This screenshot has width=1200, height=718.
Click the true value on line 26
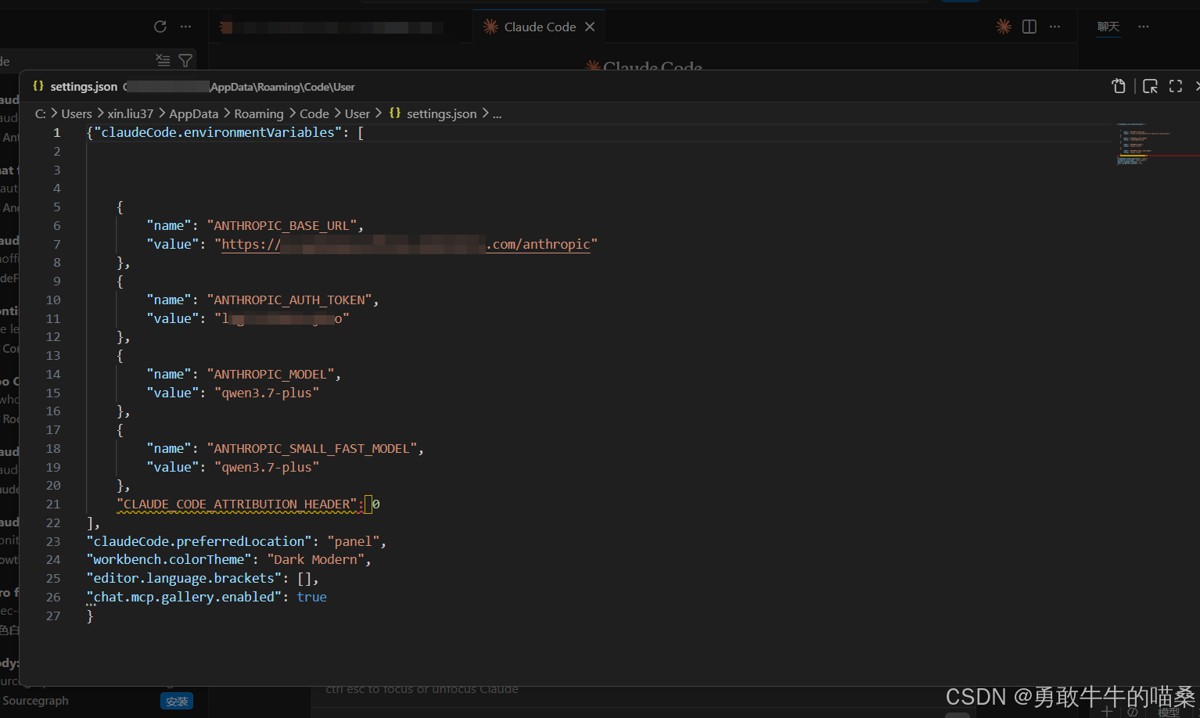pos(312,597)
